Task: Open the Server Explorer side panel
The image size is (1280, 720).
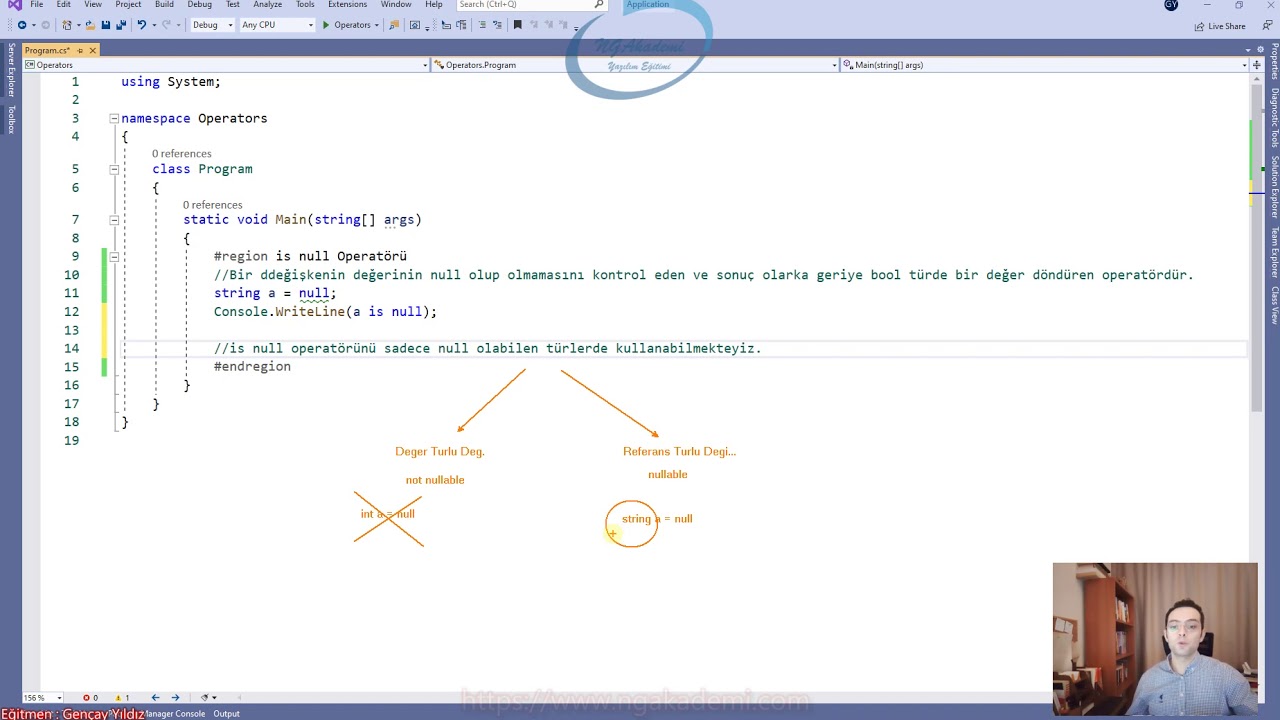Action: click(11, 70)
